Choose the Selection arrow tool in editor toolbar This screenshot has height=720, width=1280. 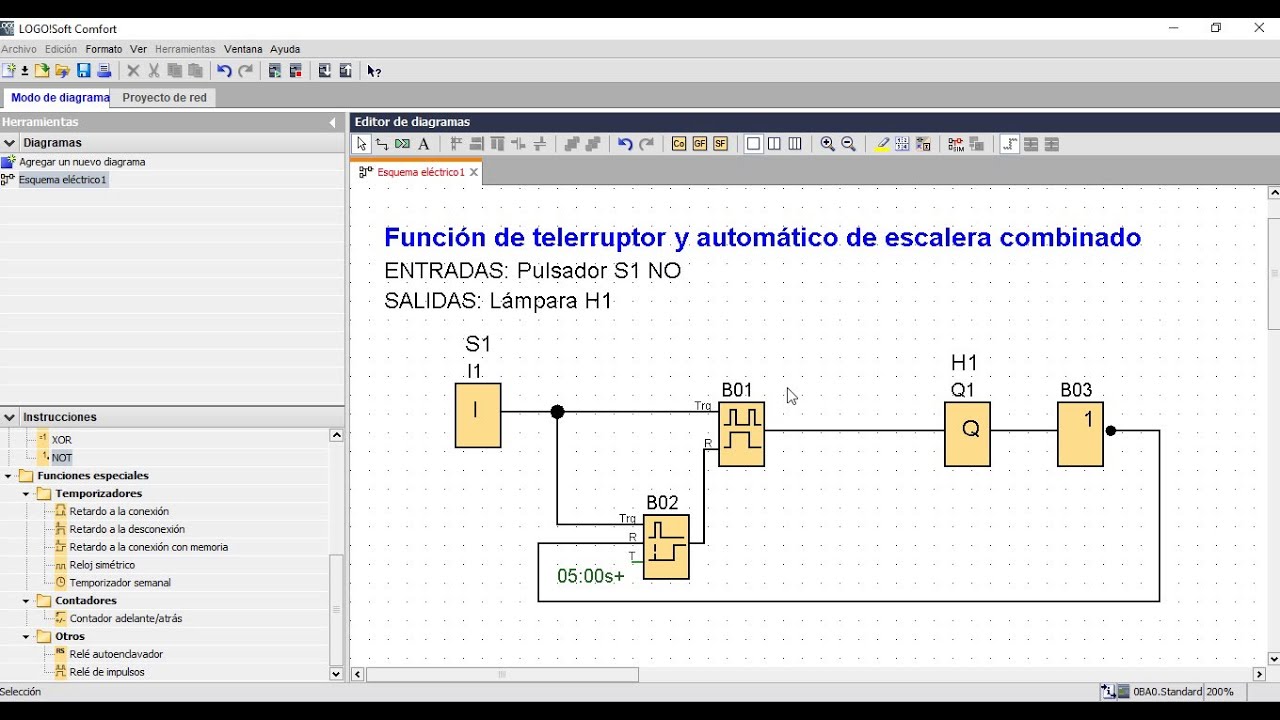tap(362, 144)
